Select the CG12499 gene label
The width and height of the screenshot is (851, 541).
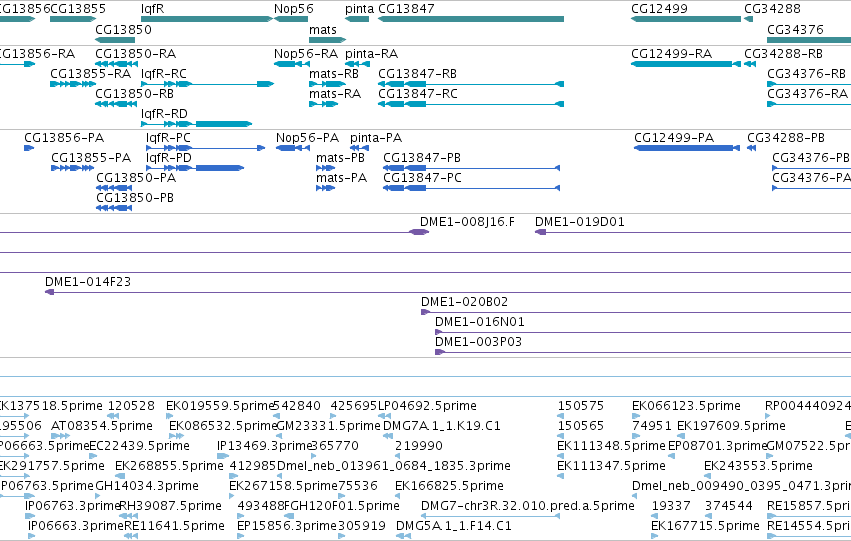click(659, 9)
